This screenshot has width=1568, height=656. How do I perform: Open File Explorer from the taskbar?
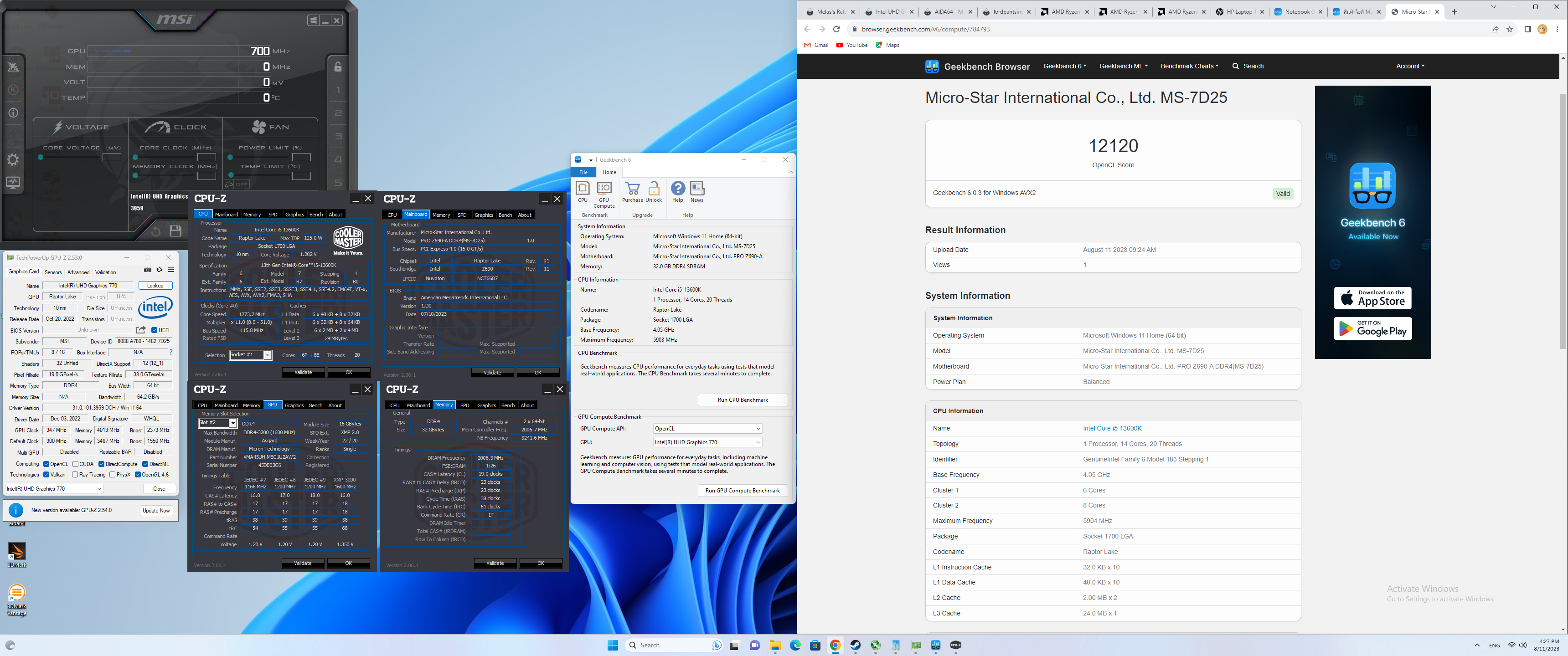[775, 645]
